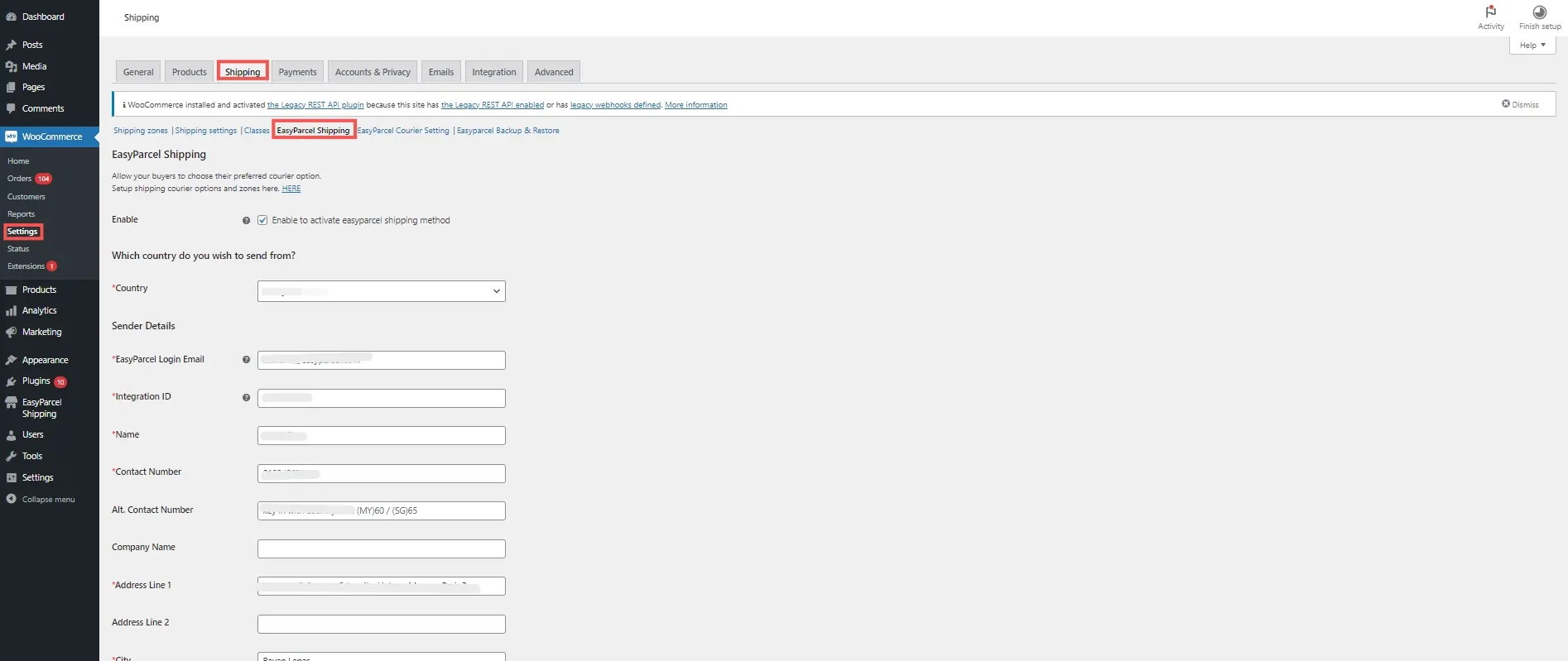Open WooCommerce Customers submenu item

26,197
